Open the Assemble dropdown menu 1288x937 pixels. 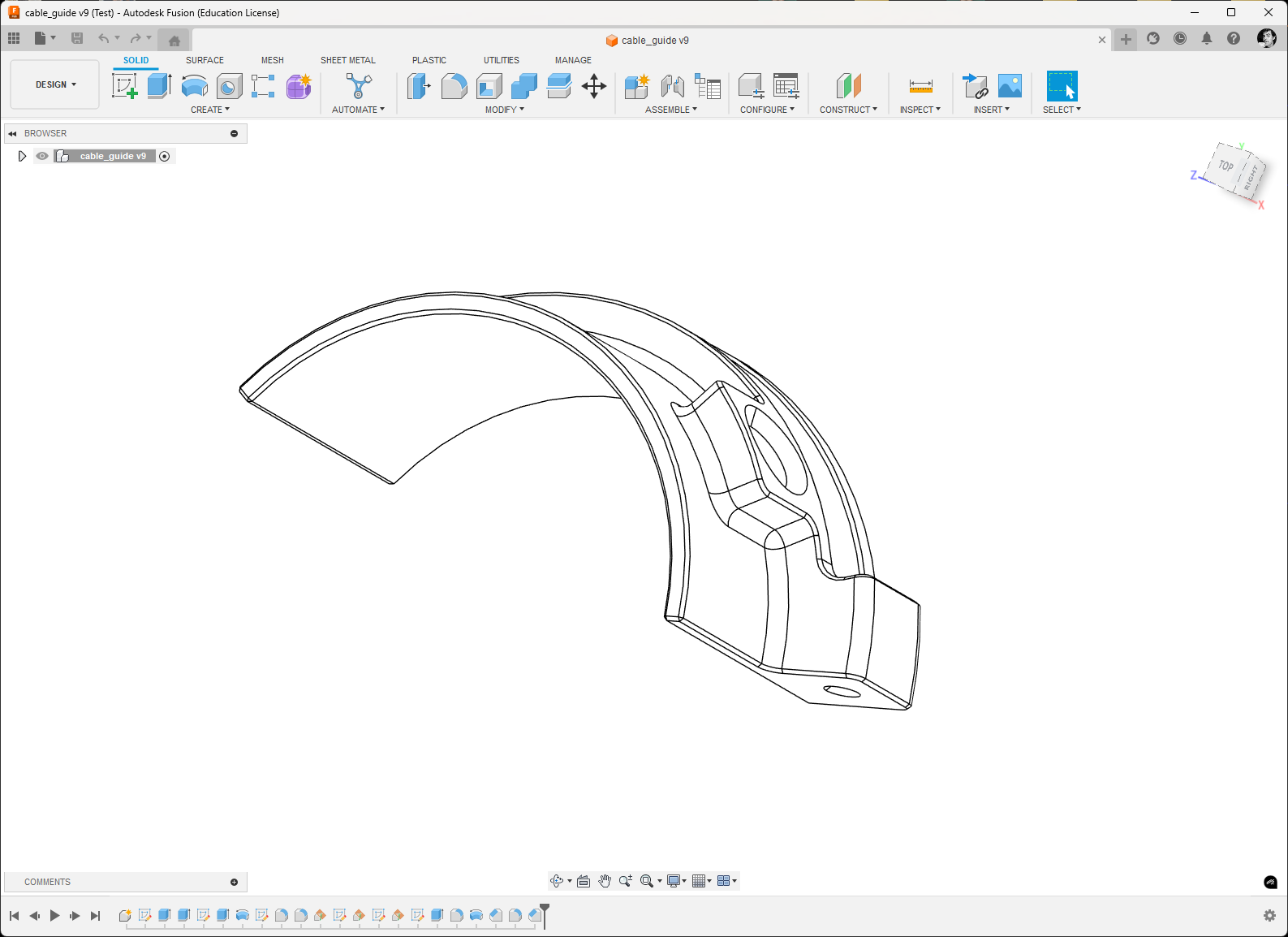pos(671,110)
